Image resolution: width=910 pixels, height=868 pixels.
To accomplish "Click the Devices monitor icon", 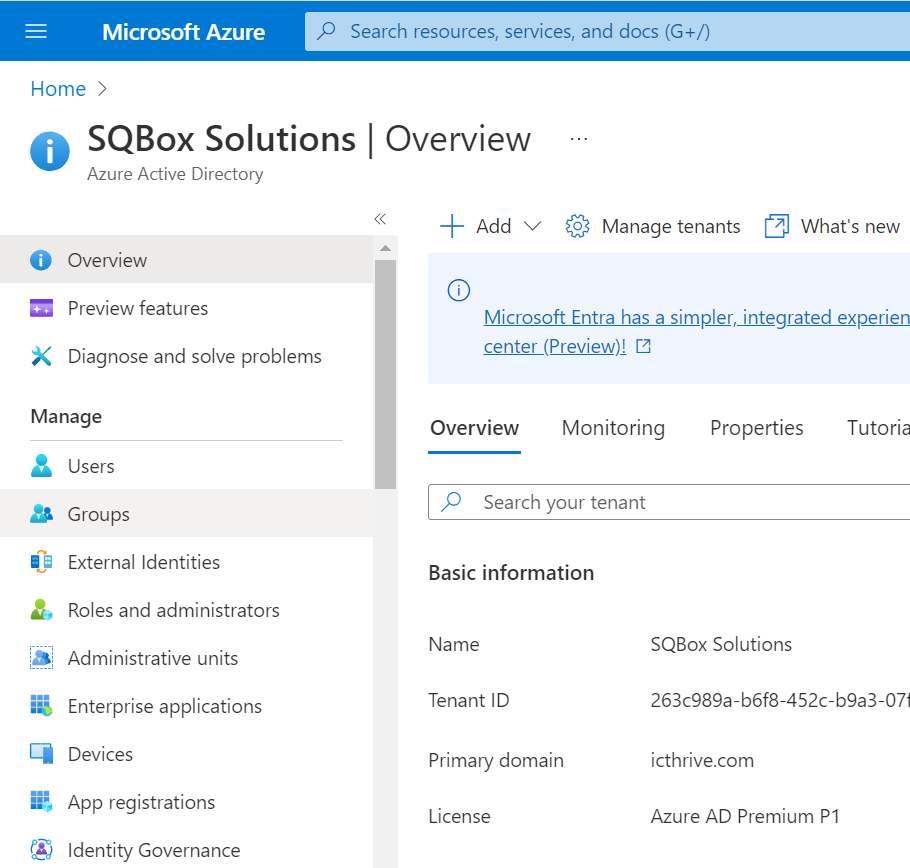I will [41, 754].
